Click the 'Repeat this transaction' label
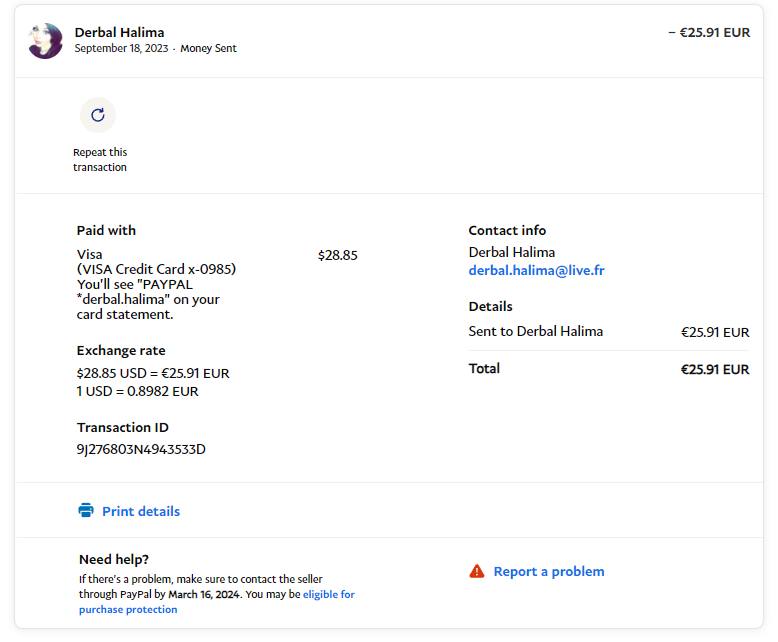Screen dimensions: 778x642 click(x=100, y=160)
